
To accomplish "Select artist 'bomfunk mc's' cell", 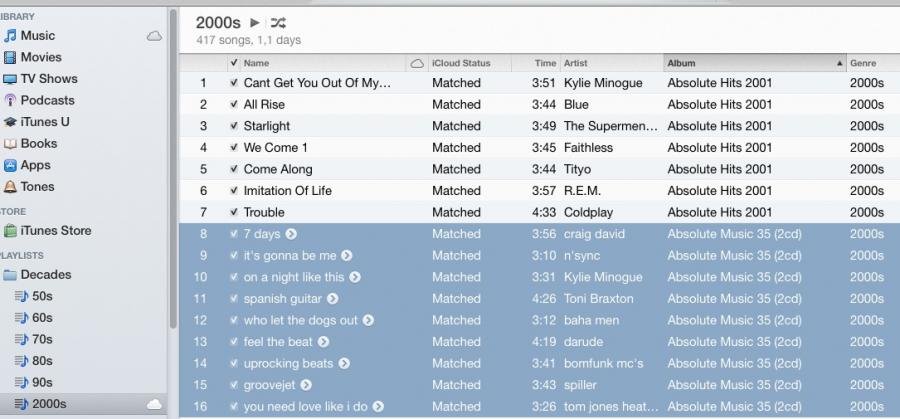I will pyautogui.click(x=604, y=364).
